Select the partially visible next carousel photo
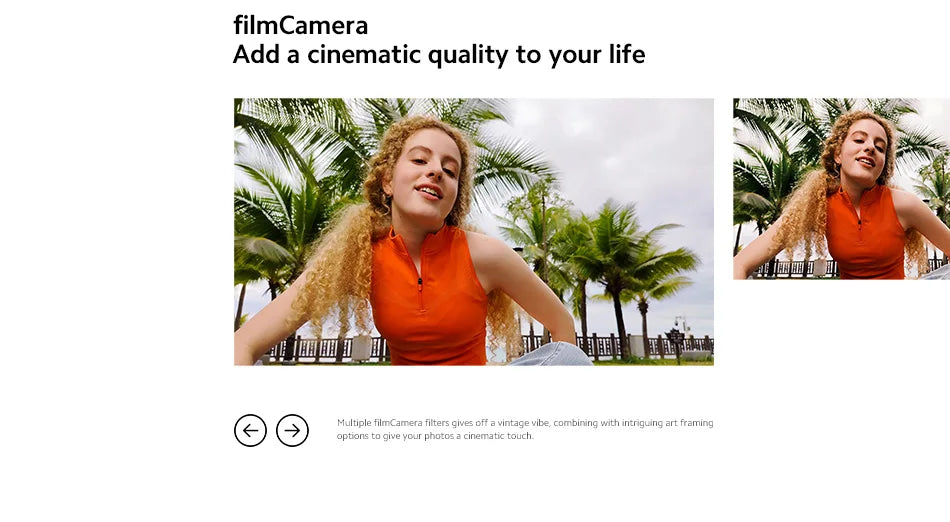Screen dimensions: 950x522 point(842,189)
